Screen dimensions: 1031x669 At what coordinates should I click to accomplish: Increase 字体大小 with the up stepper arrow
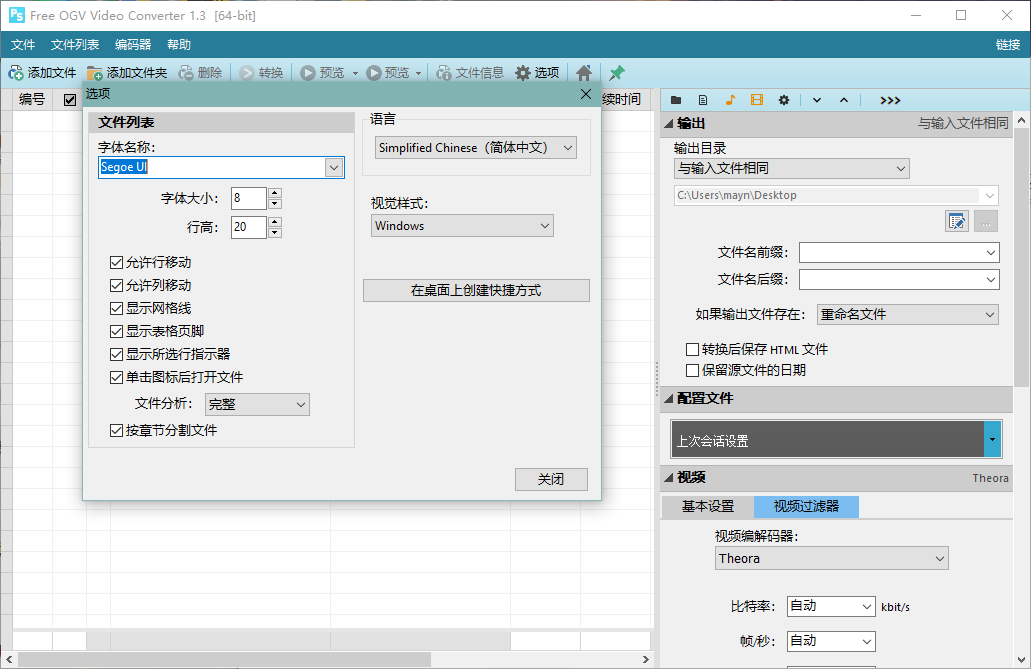(x=273, y=193)
